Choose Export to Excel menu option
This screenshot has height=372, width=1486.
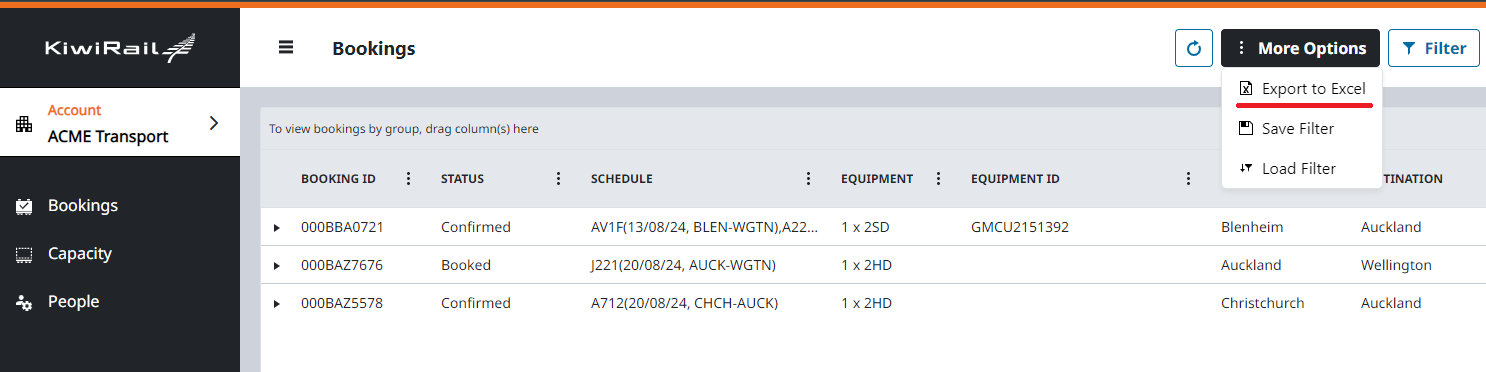click(x=1302, y=89)
